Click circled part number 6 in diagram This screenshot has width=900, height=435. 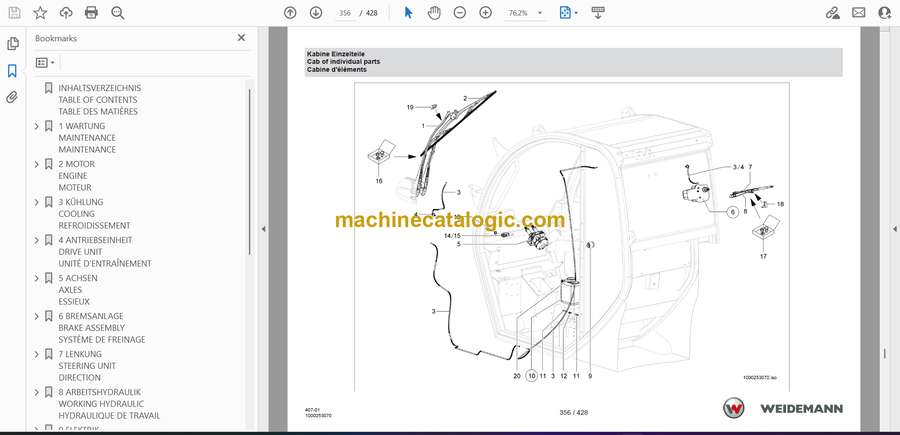pyautogui.click(x=732, y=211)
